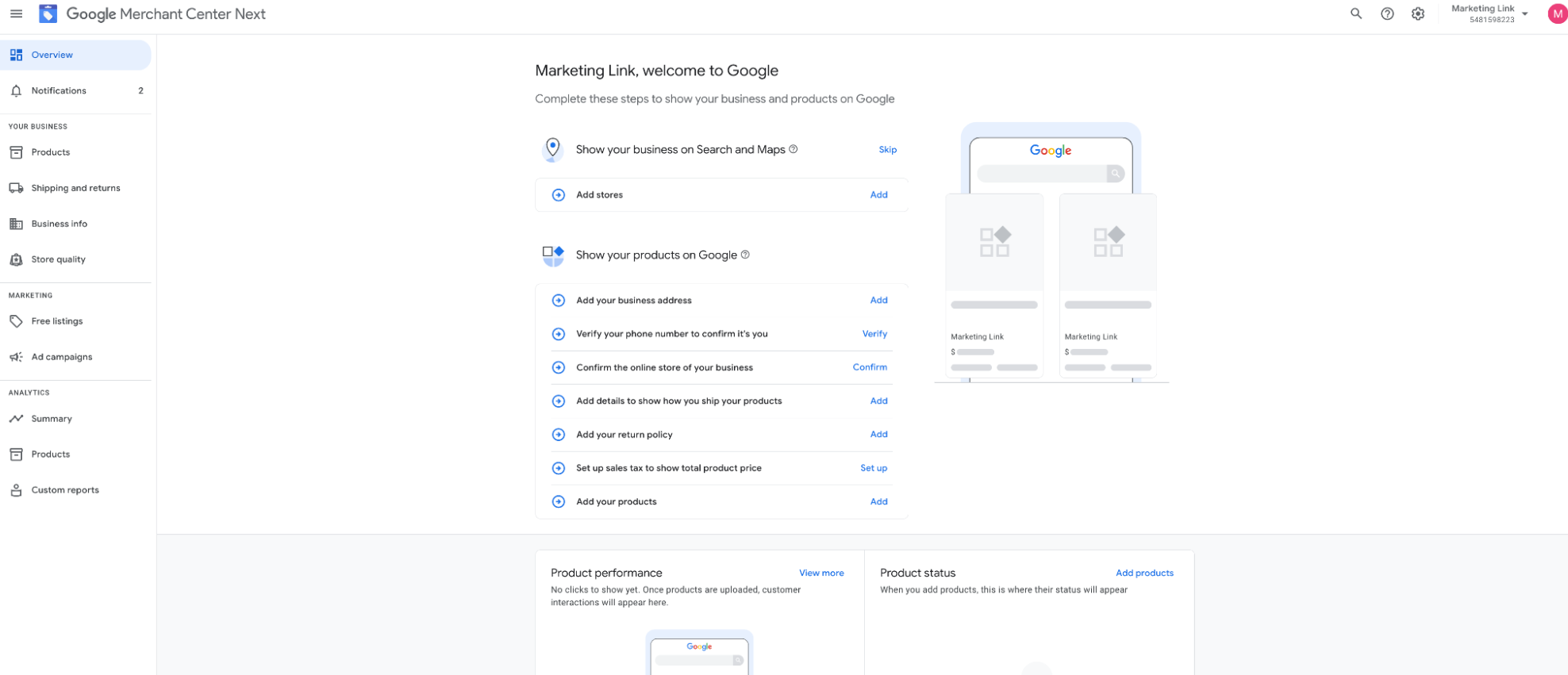Expand the Marketing Link account dropdown arrow
The image size is (1568, 675).
click(x=1525, y=13)
